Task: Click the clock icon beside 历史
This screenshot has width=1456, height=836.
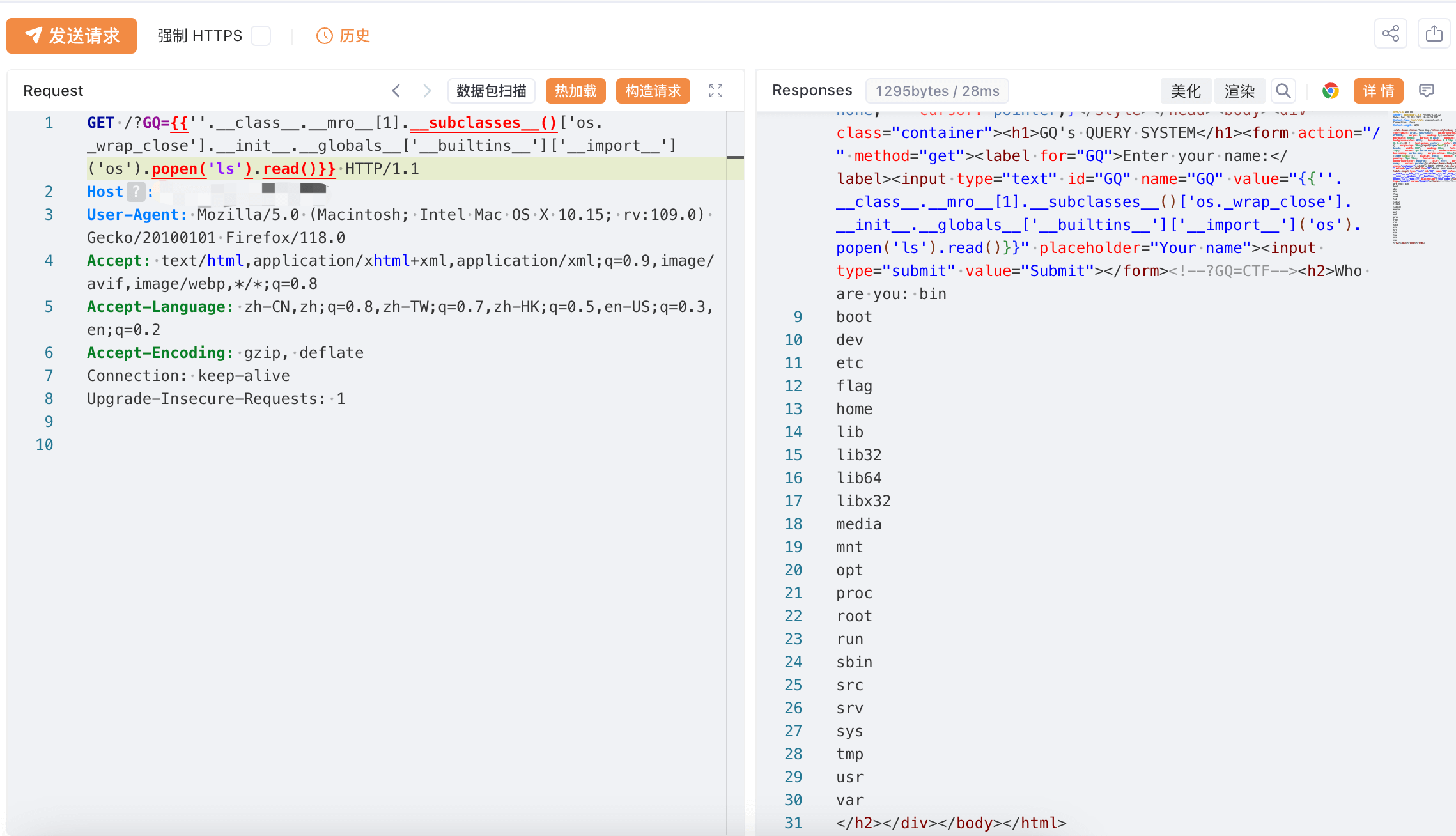Action: click(x=325, y=36)
